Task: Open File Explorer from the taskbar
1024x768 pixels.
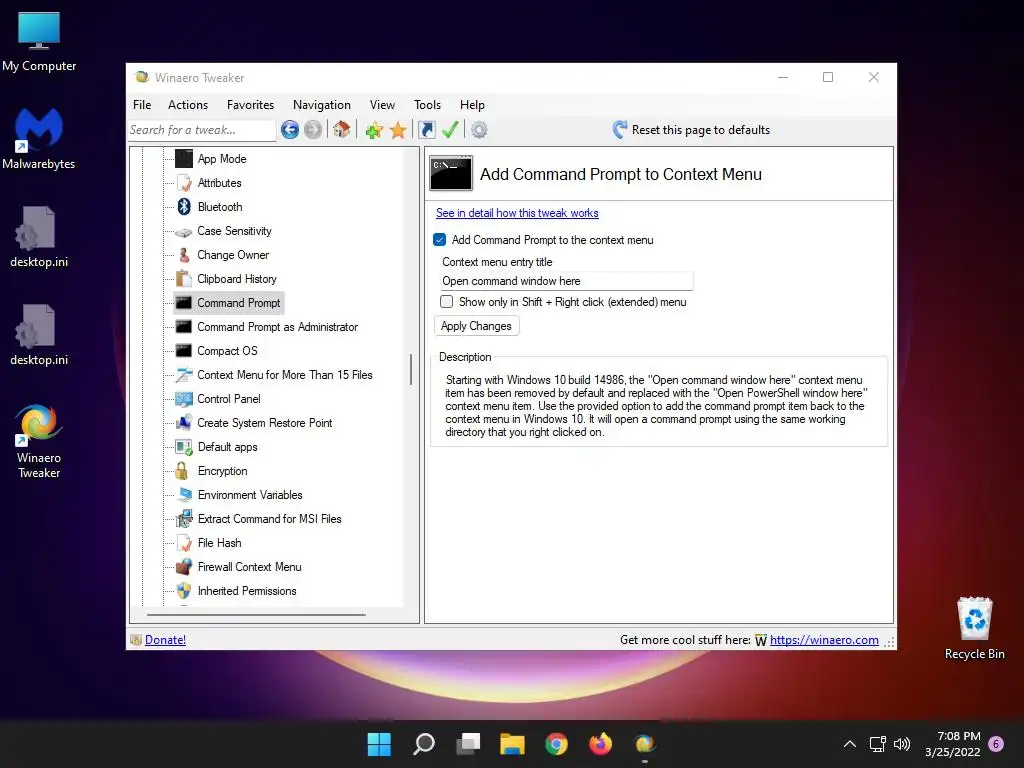Action: pos(512,744)
